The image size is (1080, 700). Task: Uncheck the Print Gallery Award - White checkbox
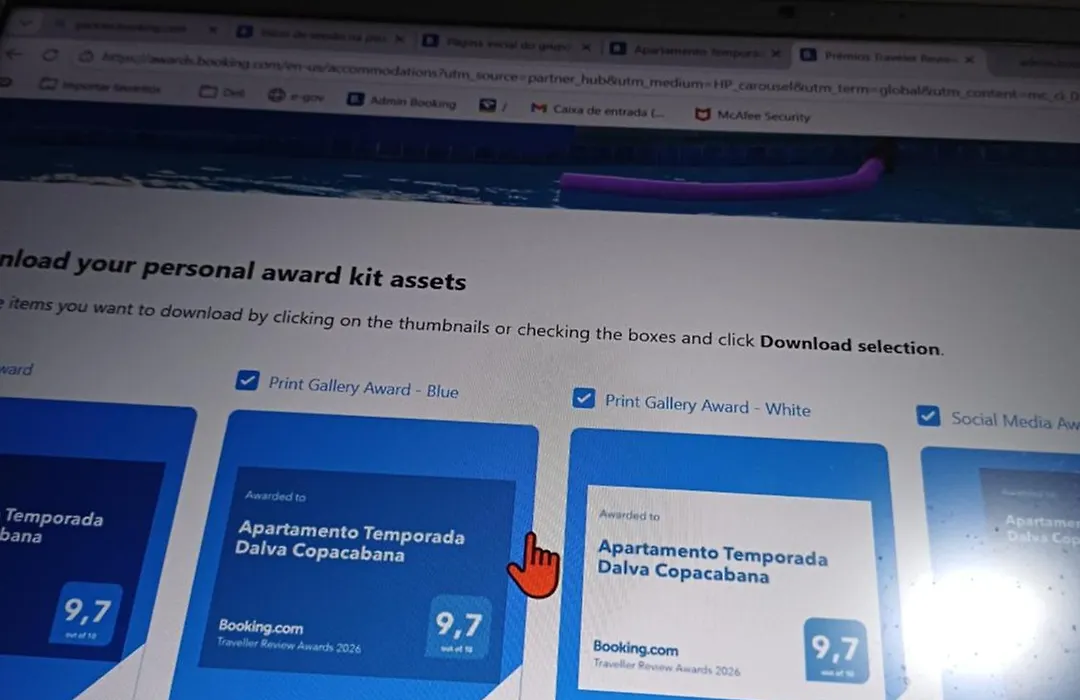(x=583, y=398)
